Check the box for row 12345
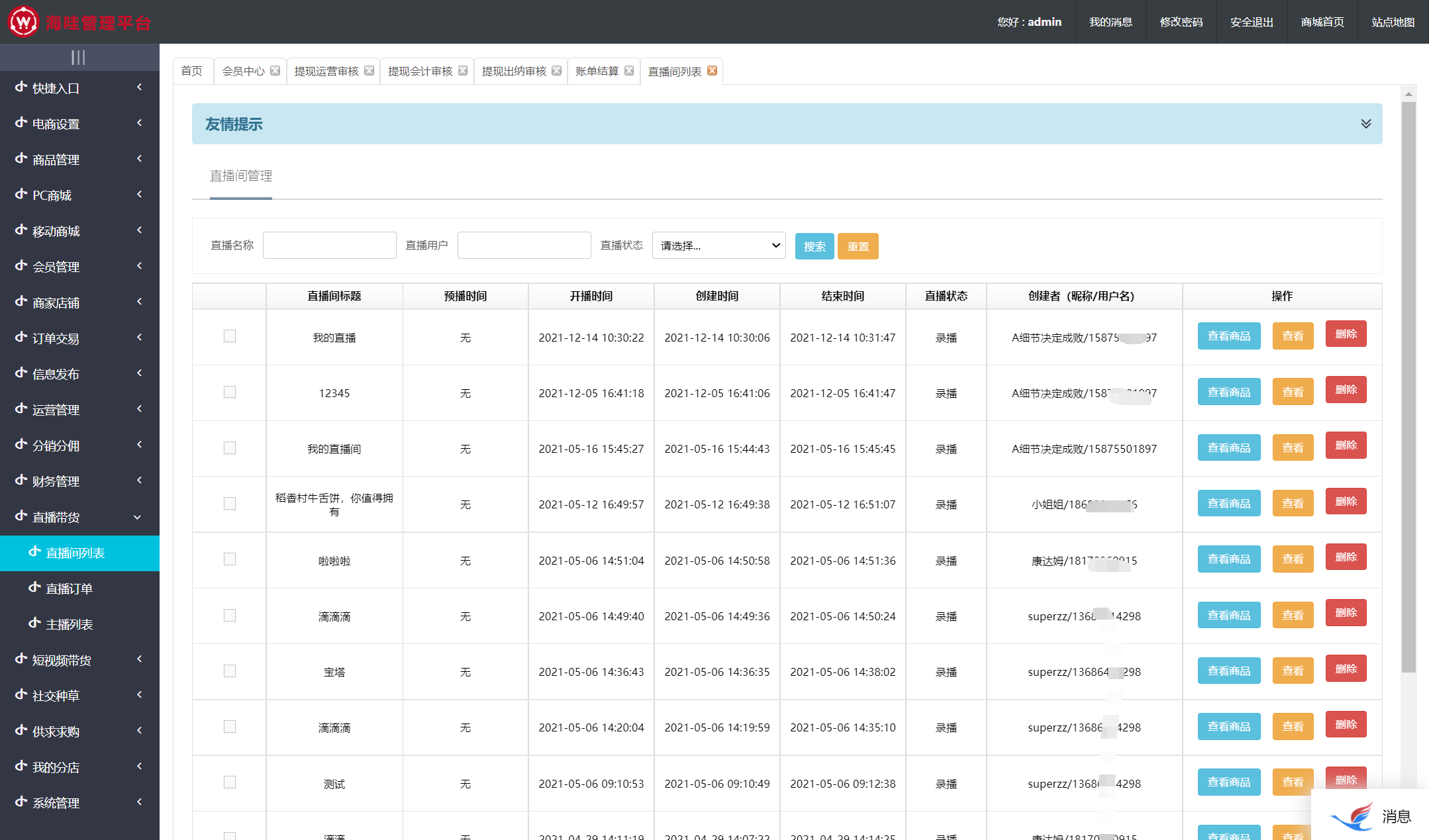Screen dimensions: 1429x840 [230, 392]
